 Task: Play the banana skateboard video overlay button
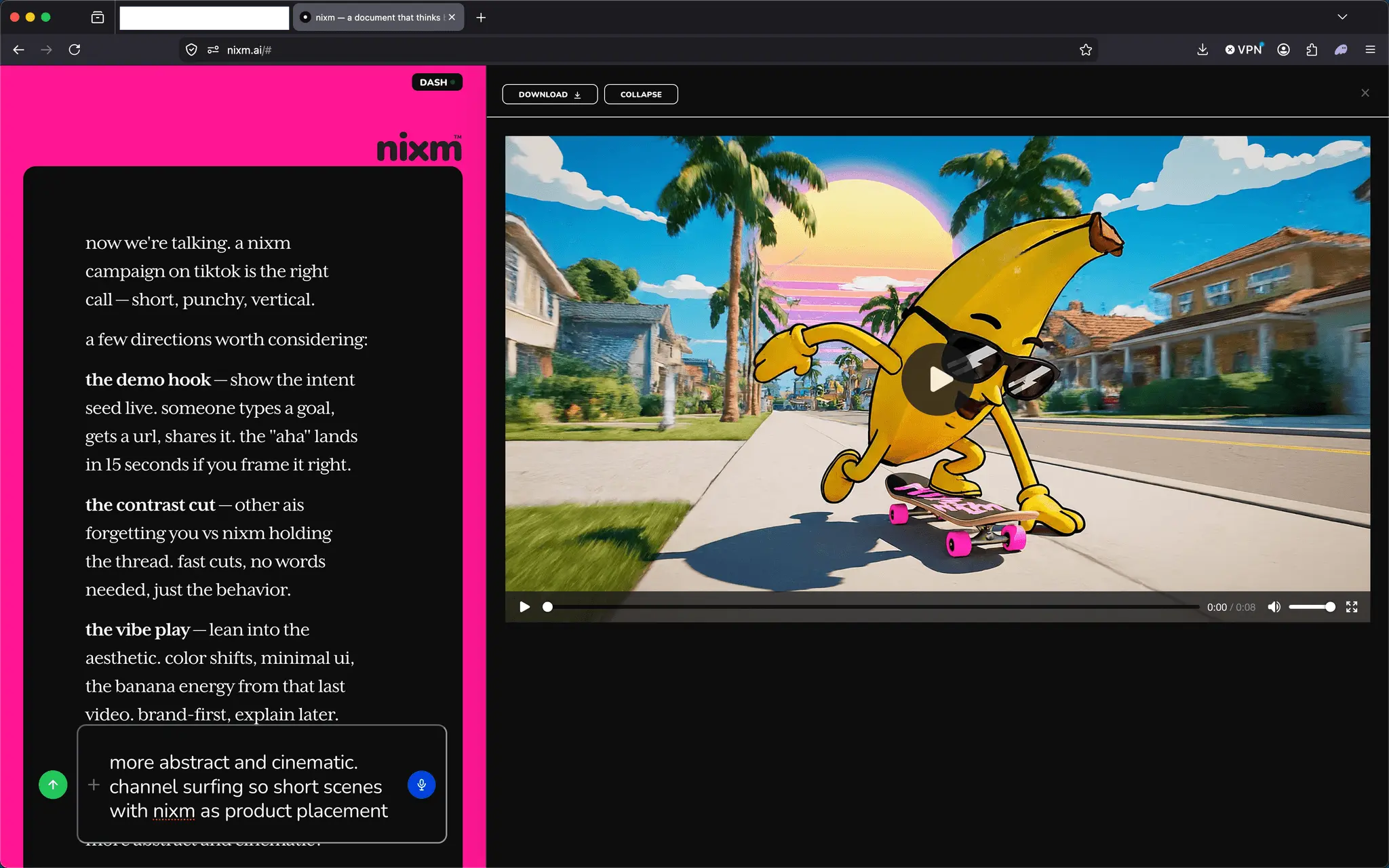(x=937, y=379)
